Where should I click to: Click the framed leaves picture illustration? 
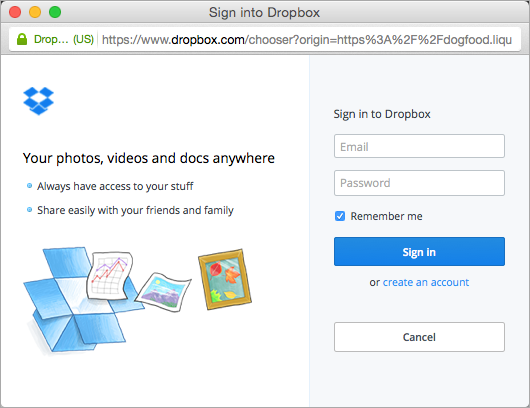(225, 279)
